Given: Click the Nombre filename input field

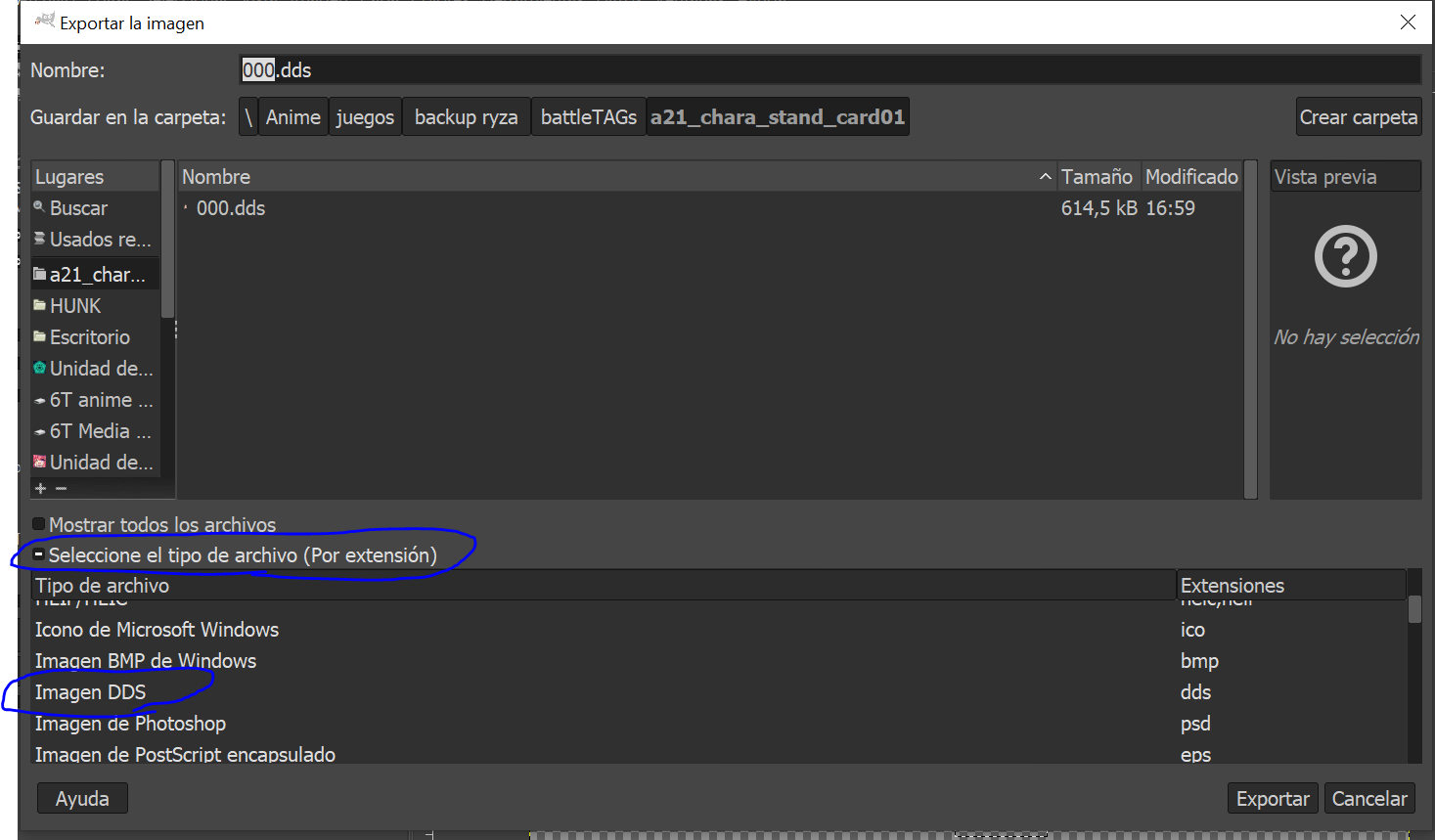Looking at the screenshot, I should (x=830, y=70).
